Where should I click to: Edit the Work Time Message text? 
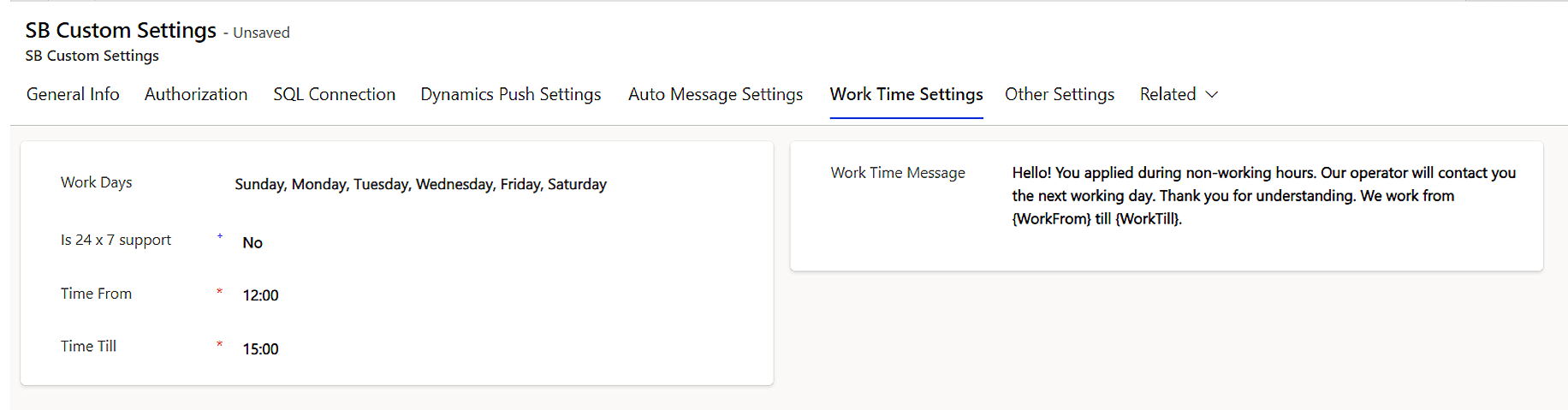click(1263, 196)
